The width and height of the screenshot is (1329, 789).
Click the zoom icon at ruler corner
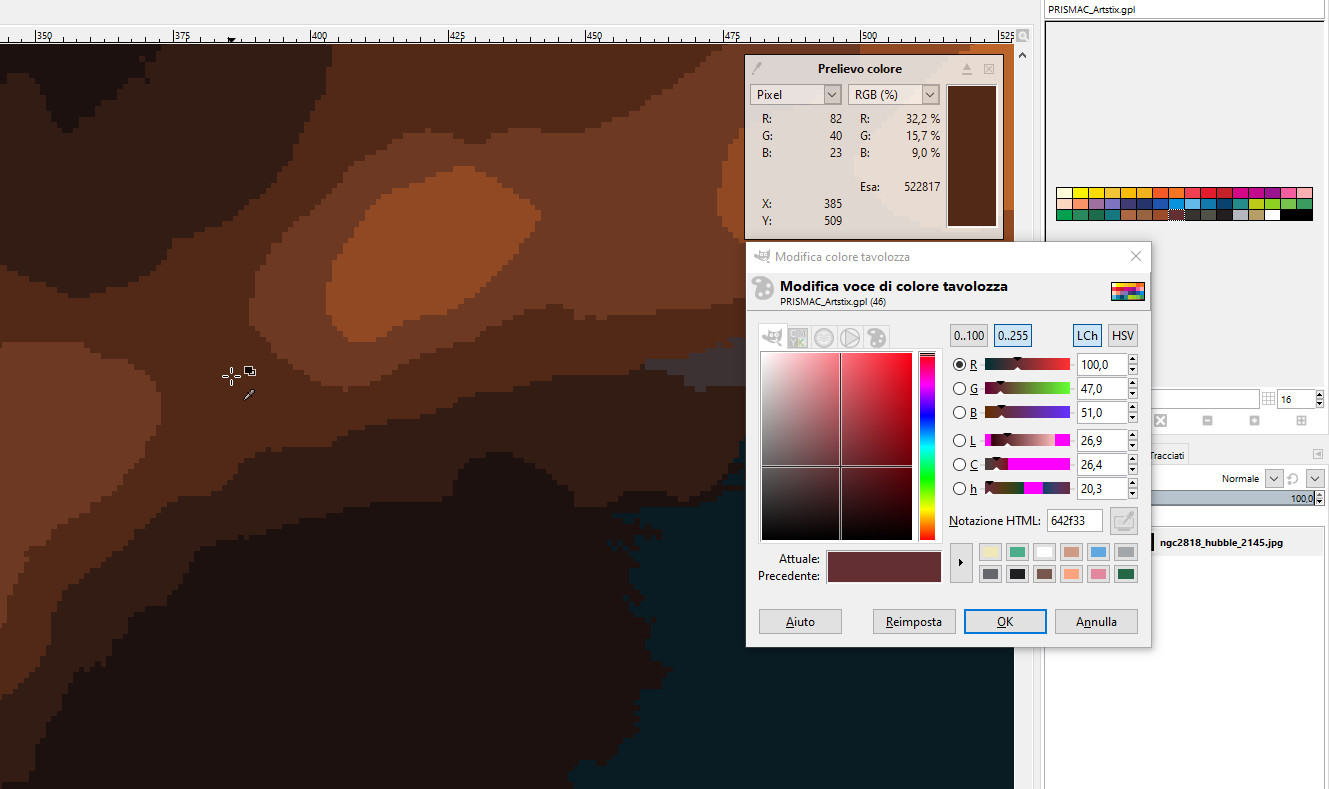(1023, 36)
